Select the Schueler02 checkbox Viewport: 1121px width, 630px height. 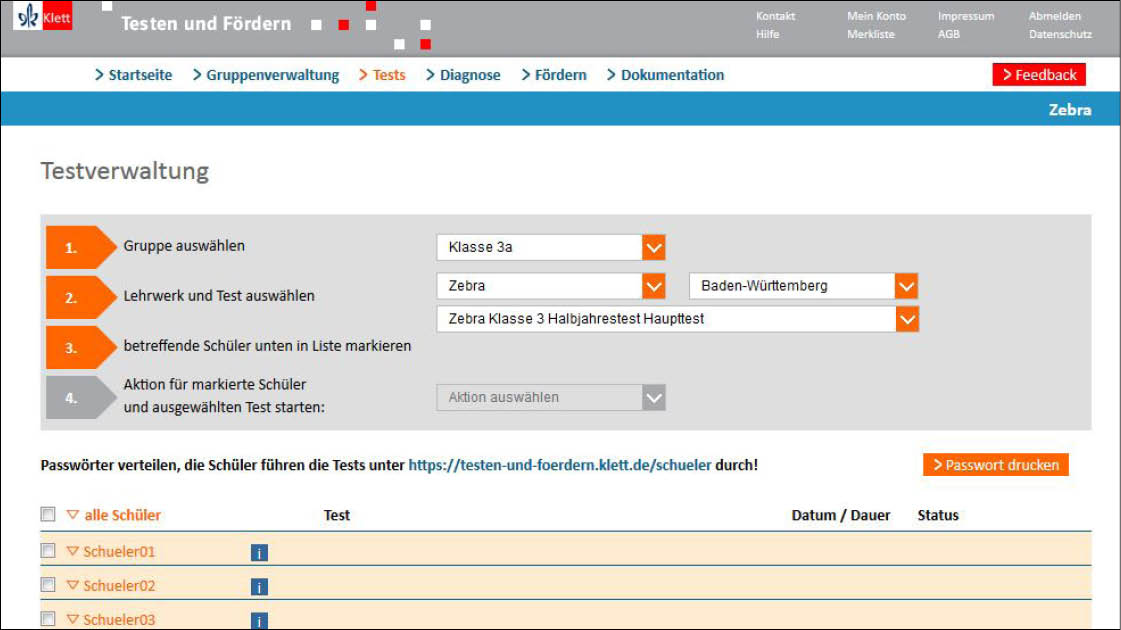(x=48, y=585)
